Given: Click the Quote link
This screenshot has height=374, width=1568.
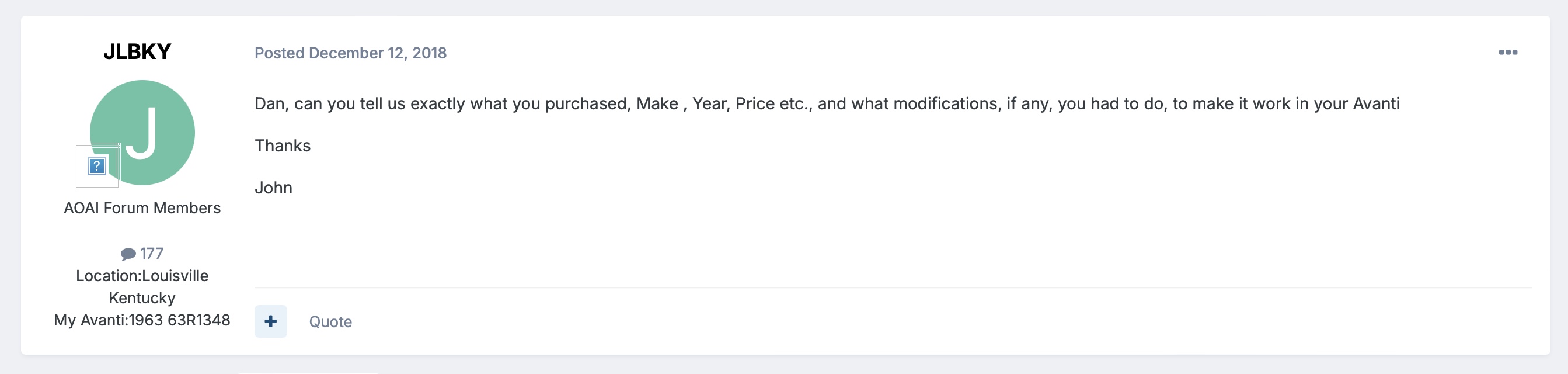Looking at the screenshot, I should 330,322.
